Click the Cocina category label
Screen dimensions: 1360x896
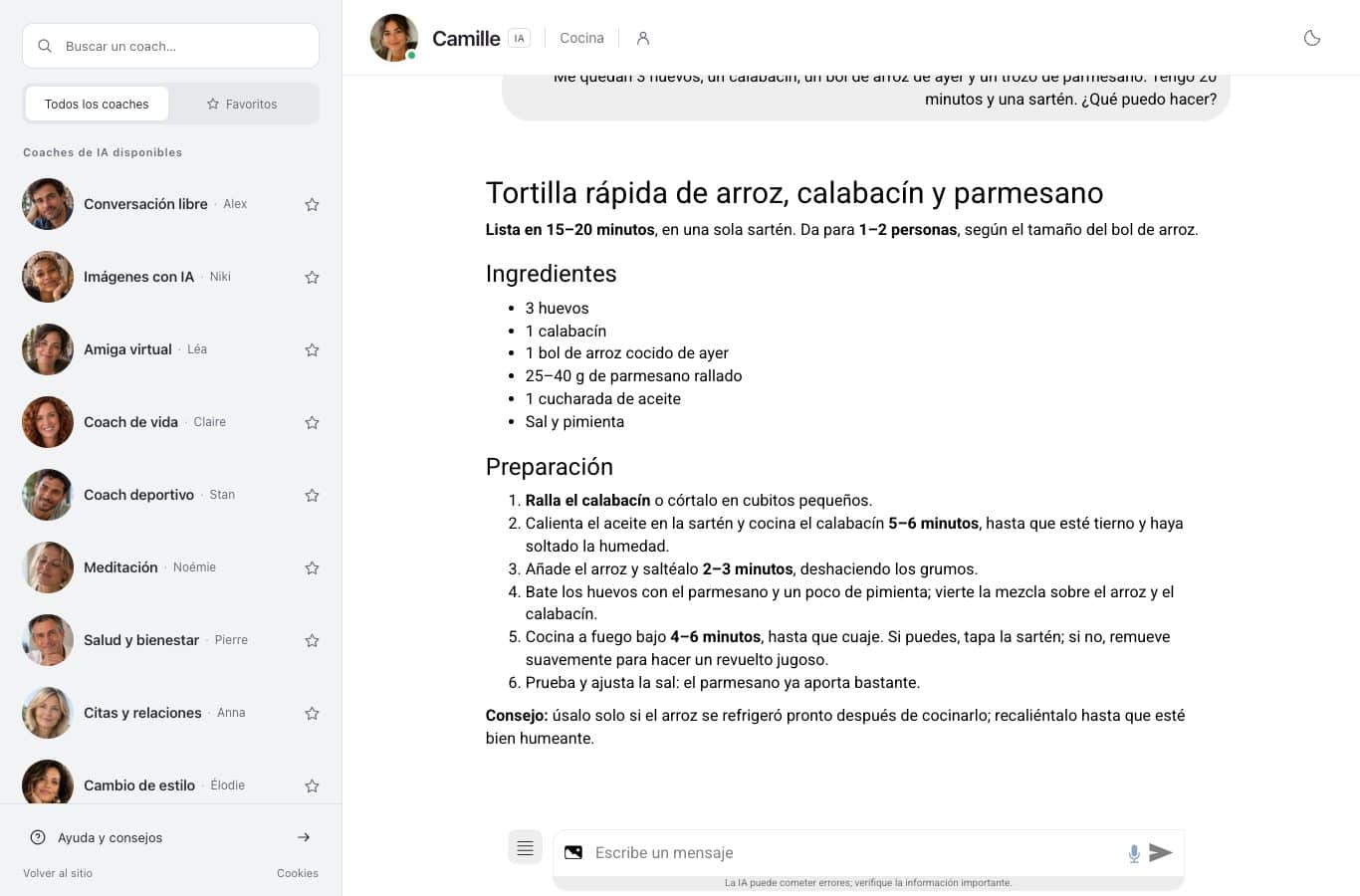pos(581,38)
